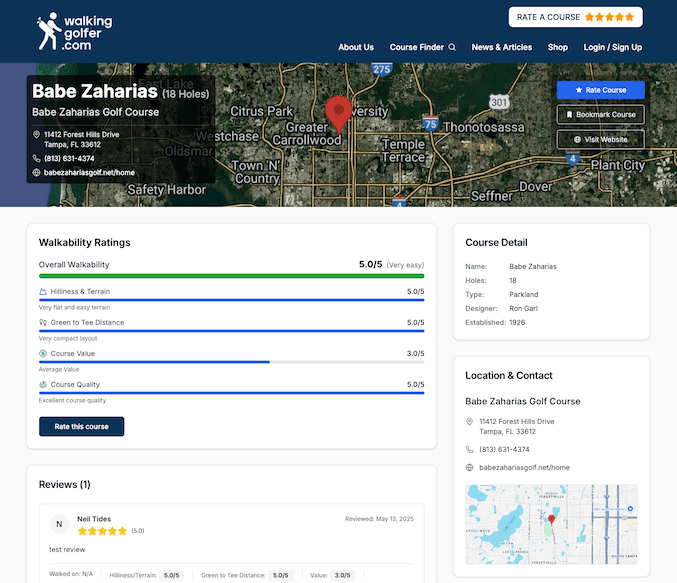The image size is (677, 583).
Task: Click the Hilliness & Terrain mountain icon
Action: [43, 292]
